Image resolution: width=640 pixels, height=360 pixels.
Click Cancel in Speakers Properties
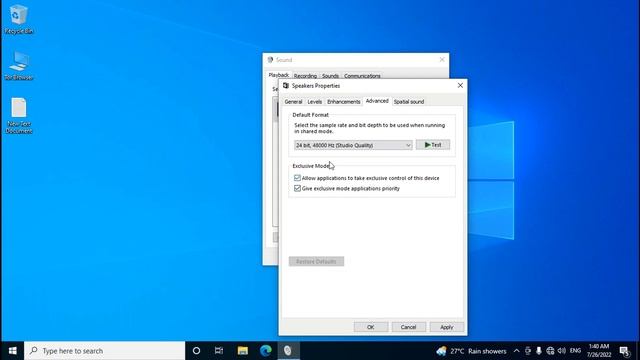tap(408, 327)
